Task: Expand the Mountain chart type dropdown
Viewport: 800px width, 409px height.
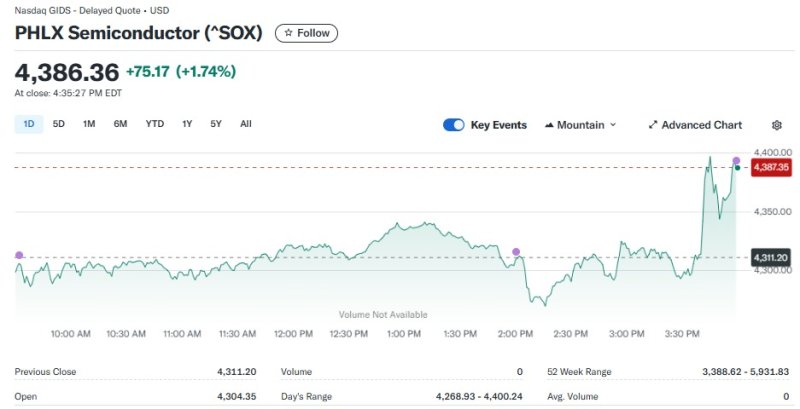Action: tap(613, 125)
